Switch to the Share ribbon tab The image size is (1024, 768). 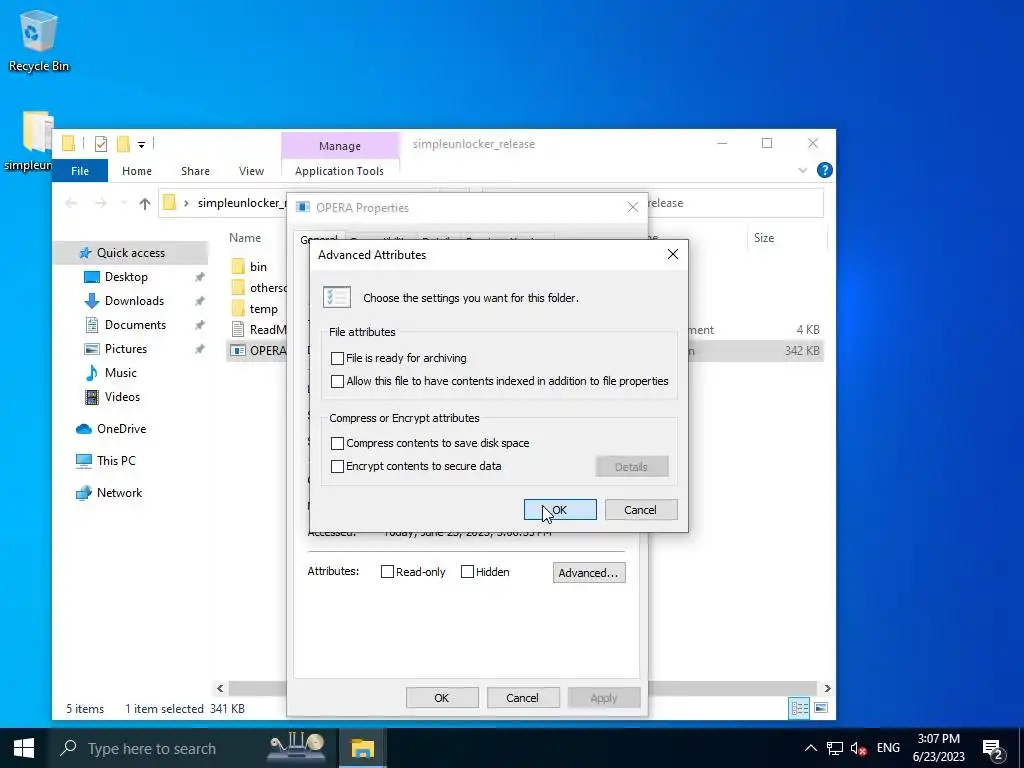click(195, 171)
